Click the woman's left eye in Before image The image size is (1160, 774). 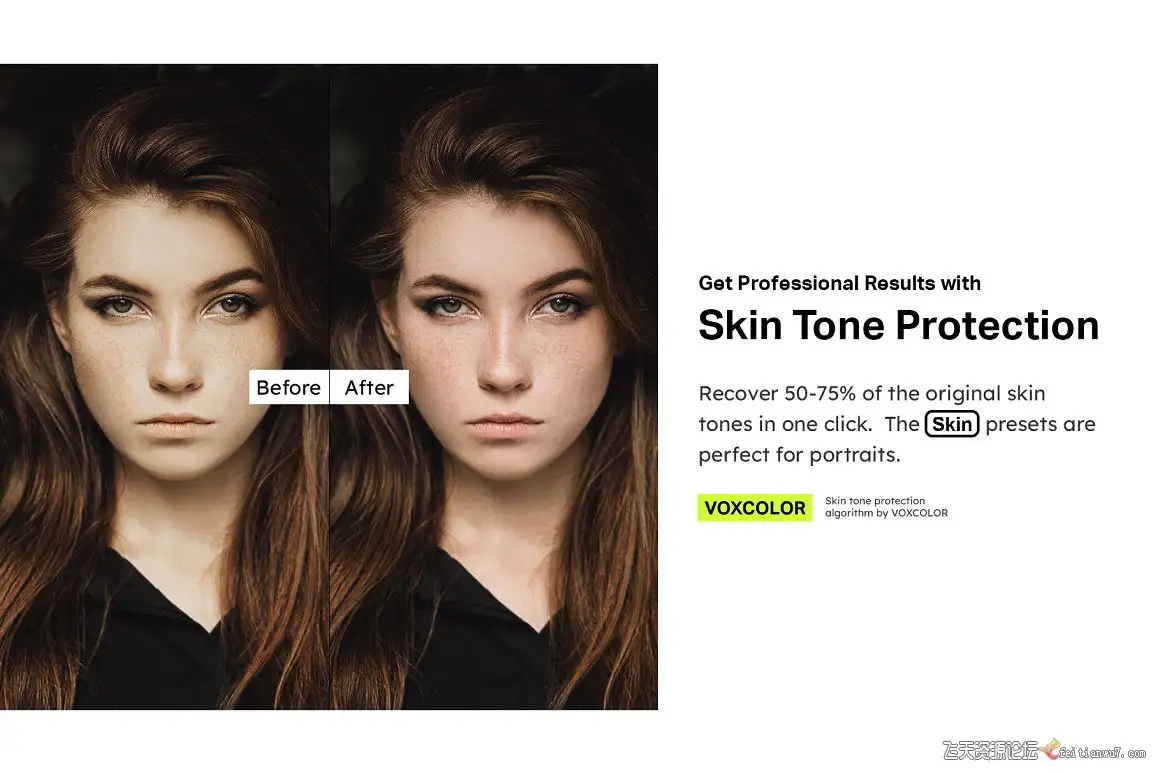pyautogui.click(x=118, y=305)
